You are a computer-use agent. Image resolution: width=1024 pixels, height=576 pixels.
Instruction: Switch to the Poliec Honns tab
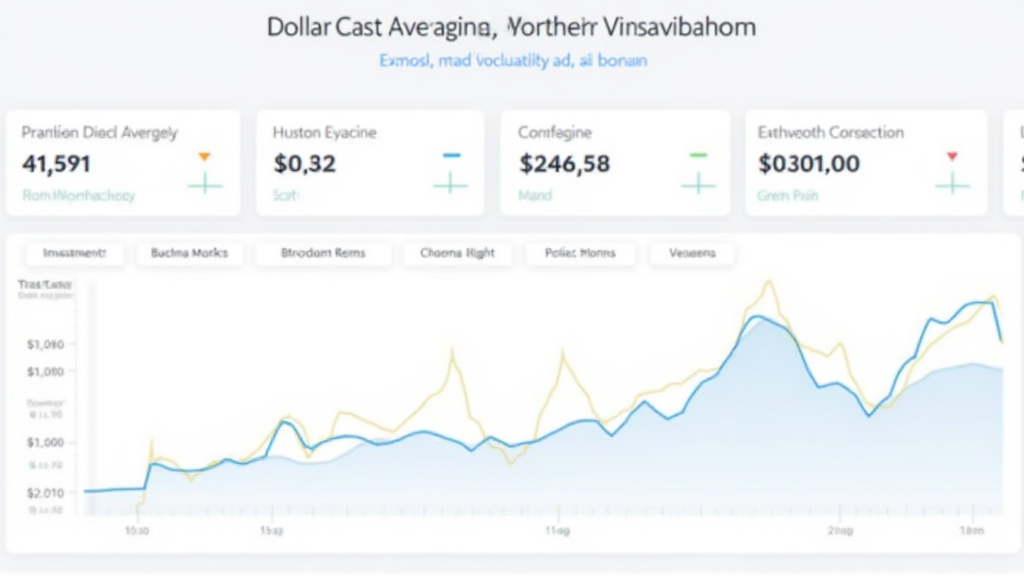click(x=580, y=253)
